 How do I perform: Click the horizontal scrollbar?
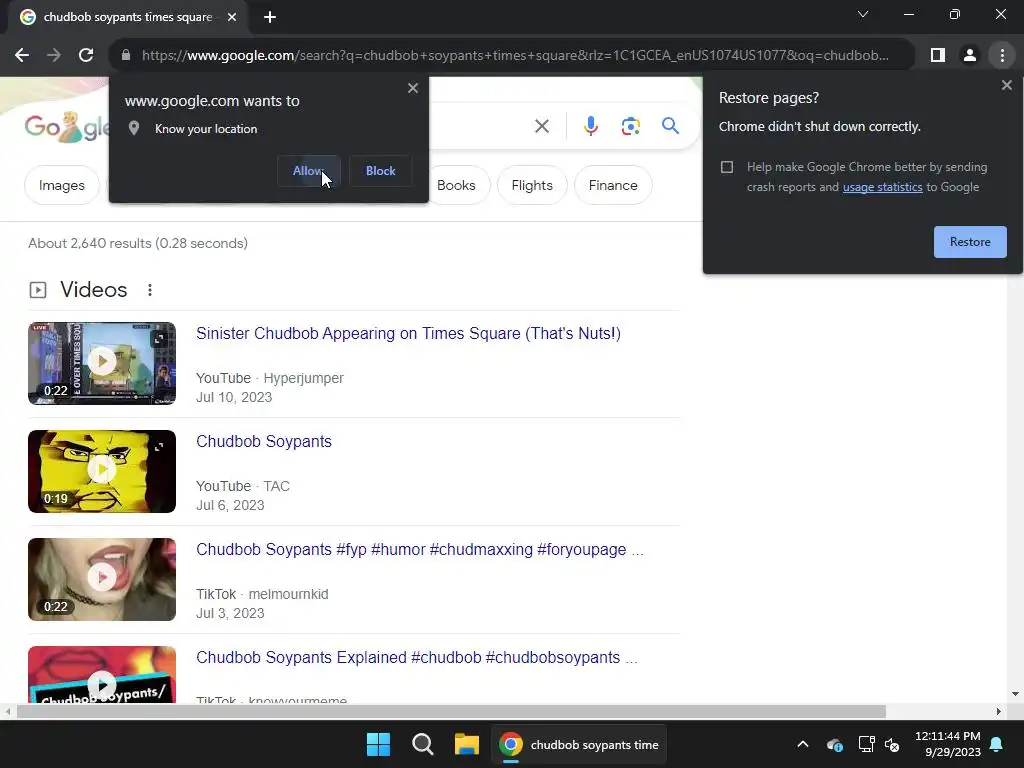pyautogui.click(x=451, y=712)
